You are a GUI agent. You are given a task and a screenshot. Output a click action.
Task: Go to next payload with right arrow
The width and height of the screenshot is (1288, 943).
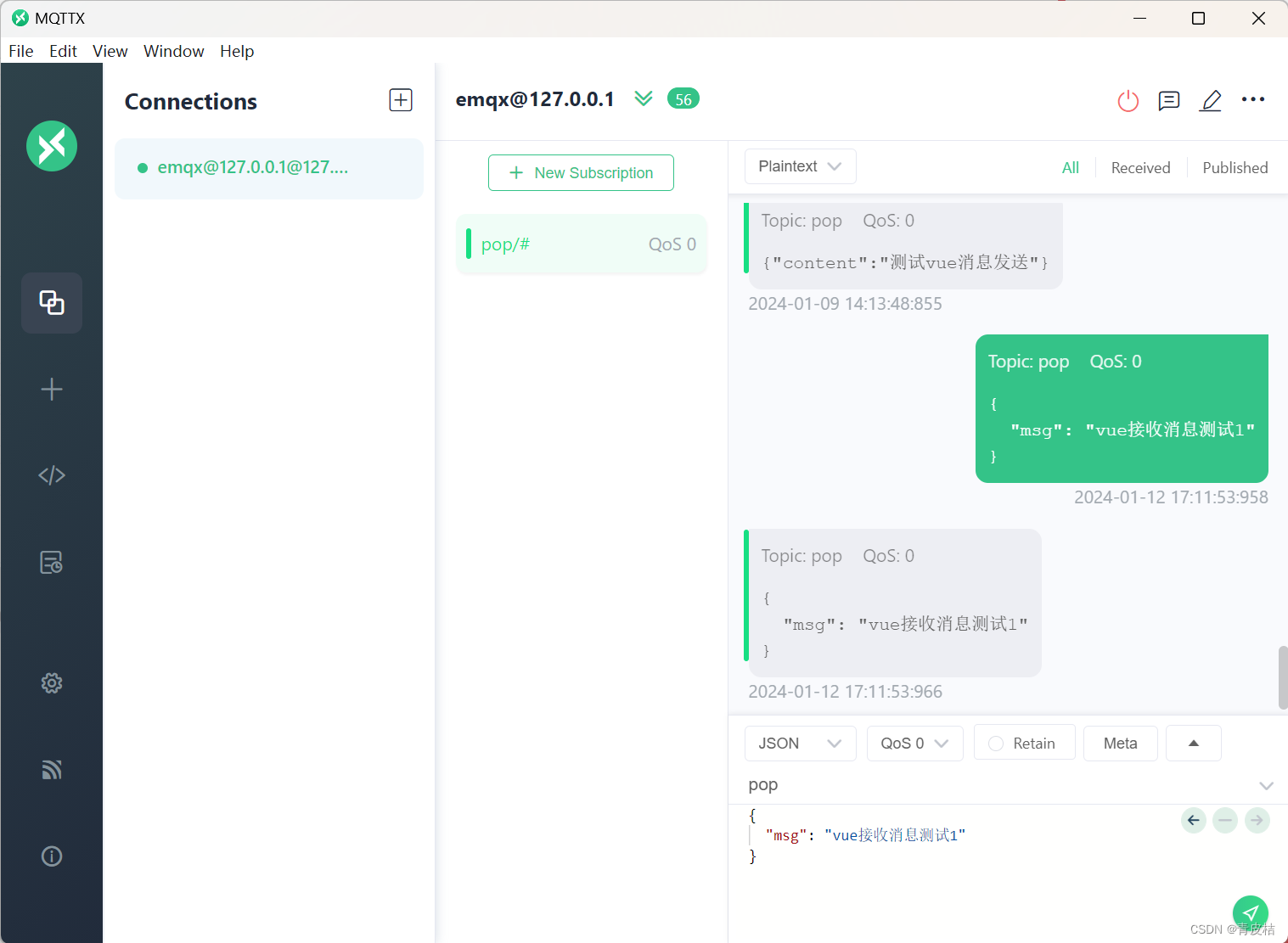(1257, 820)
